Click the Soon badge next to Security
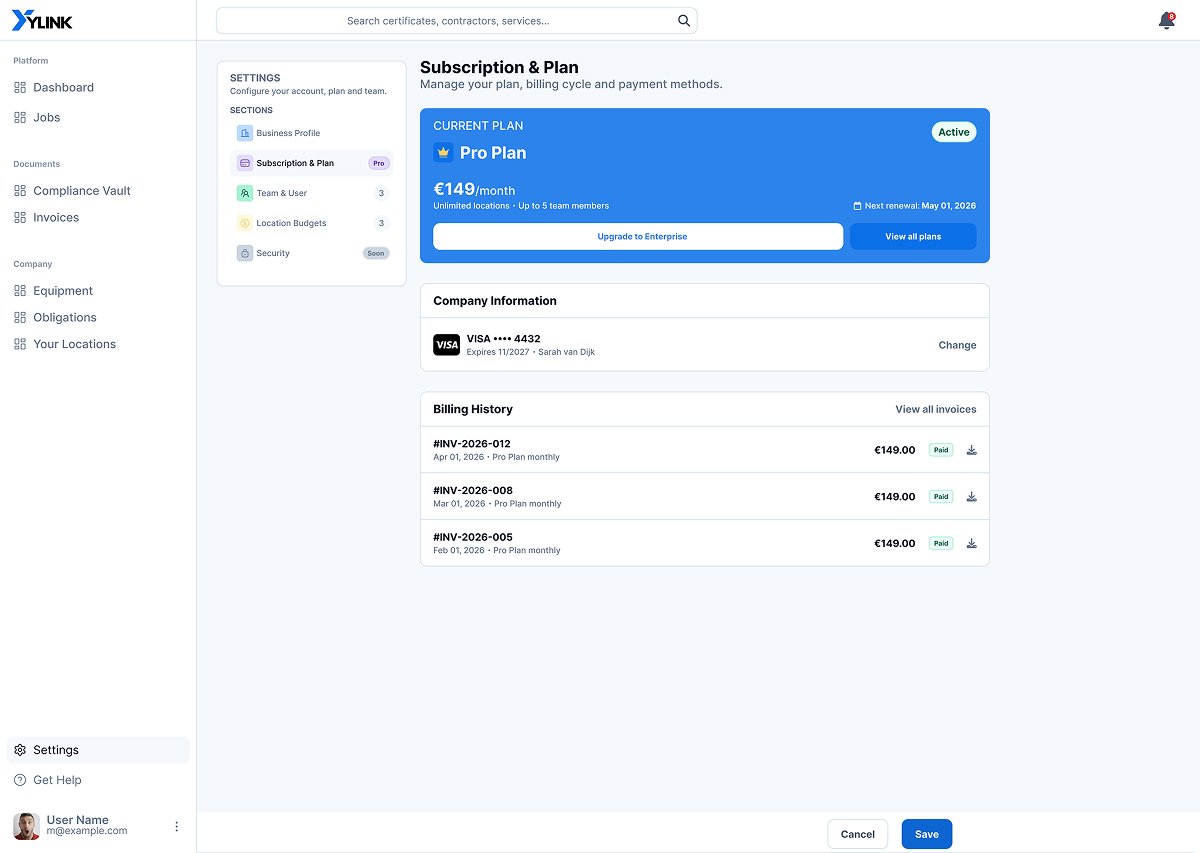Screen dimensions: 1200x853 (x=376, y=253)
